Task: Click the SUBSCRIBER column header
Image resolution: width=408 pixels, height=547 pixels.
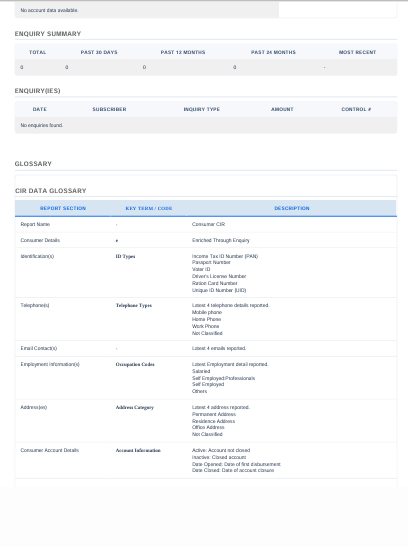Action: 109,109
